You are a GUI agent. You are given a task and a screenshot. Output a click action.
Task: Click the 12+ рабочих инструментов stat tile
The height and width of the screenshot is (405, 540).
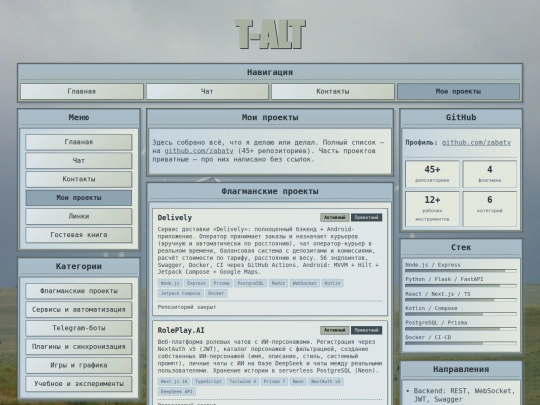[432, 209]
